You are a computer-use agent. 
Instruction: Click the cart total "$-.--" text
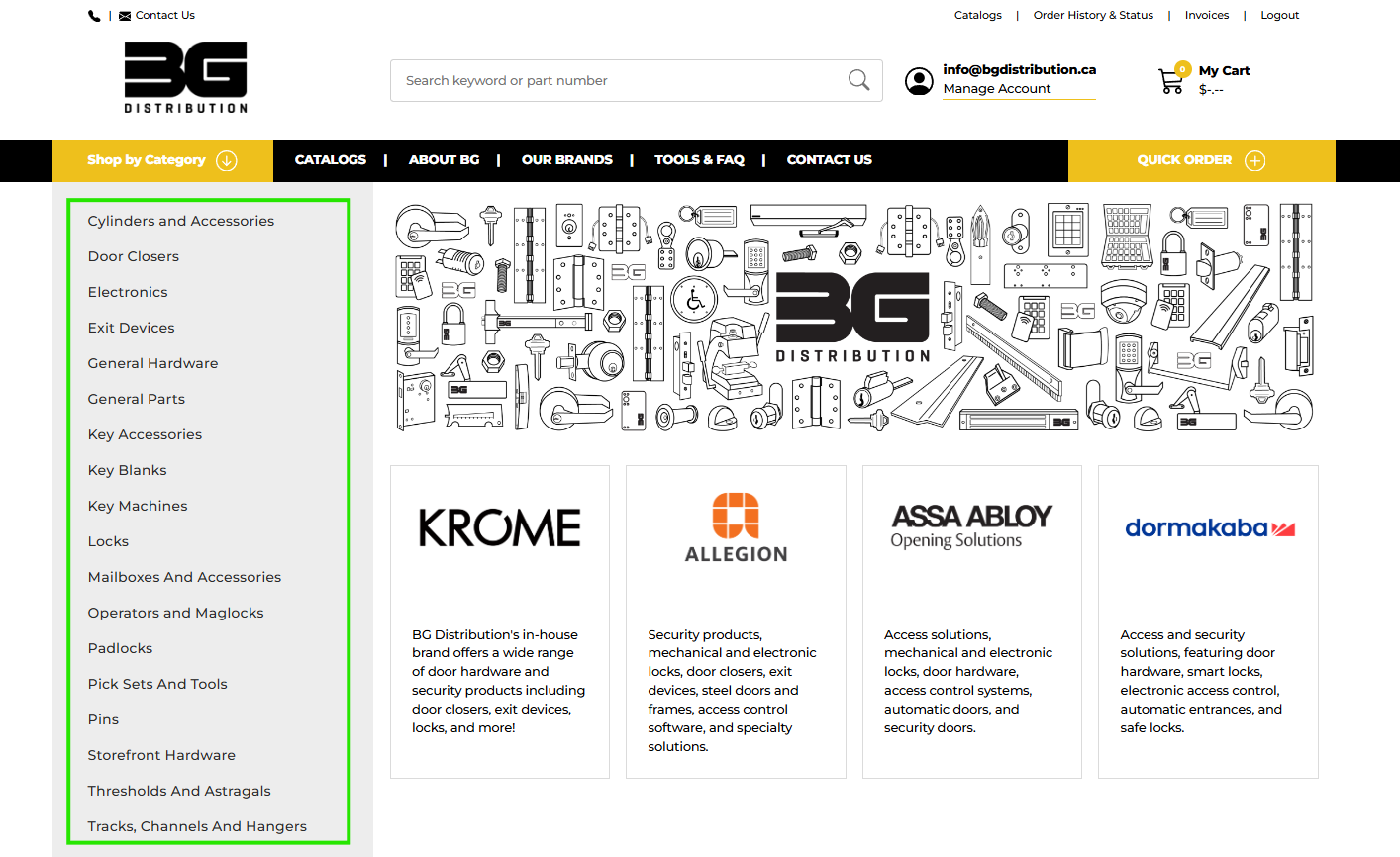(1211, 90)
